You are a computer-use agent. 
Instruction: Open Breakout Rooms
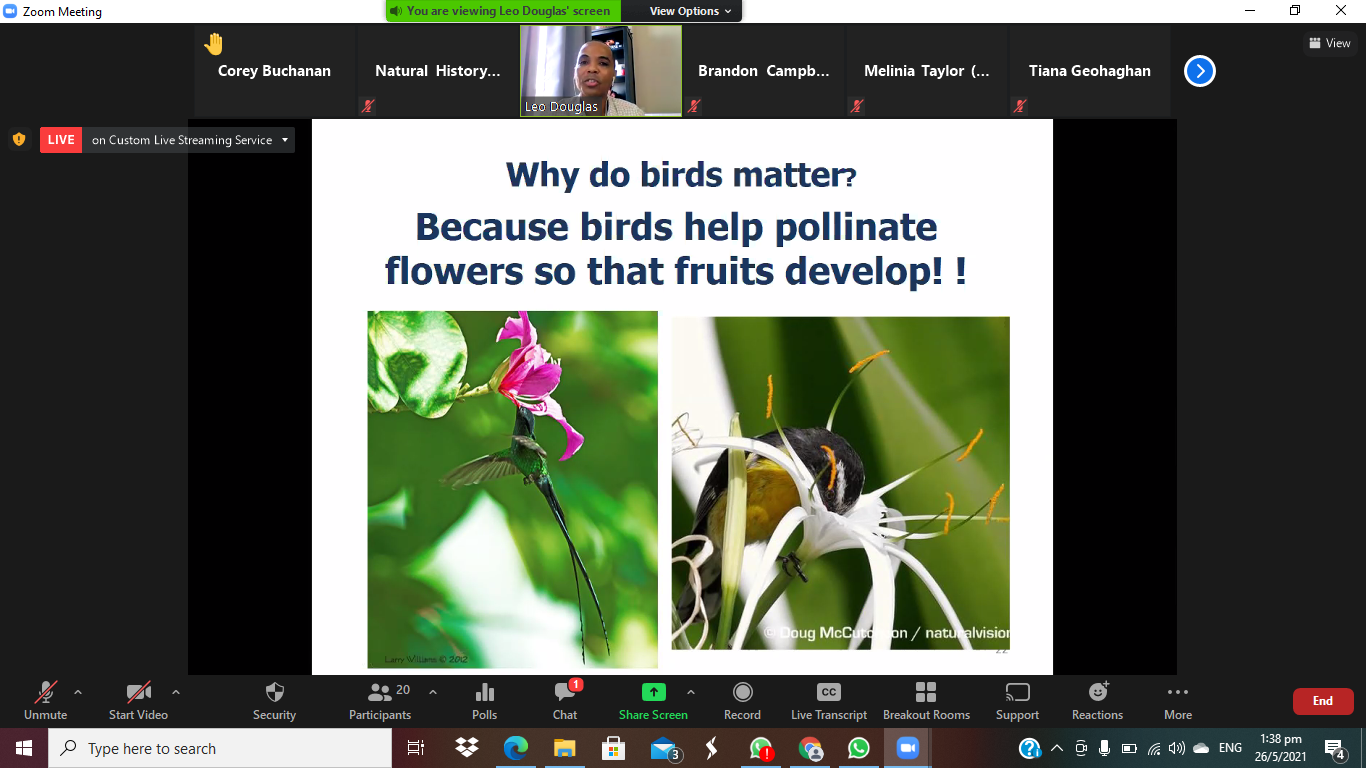coord(926,700)
